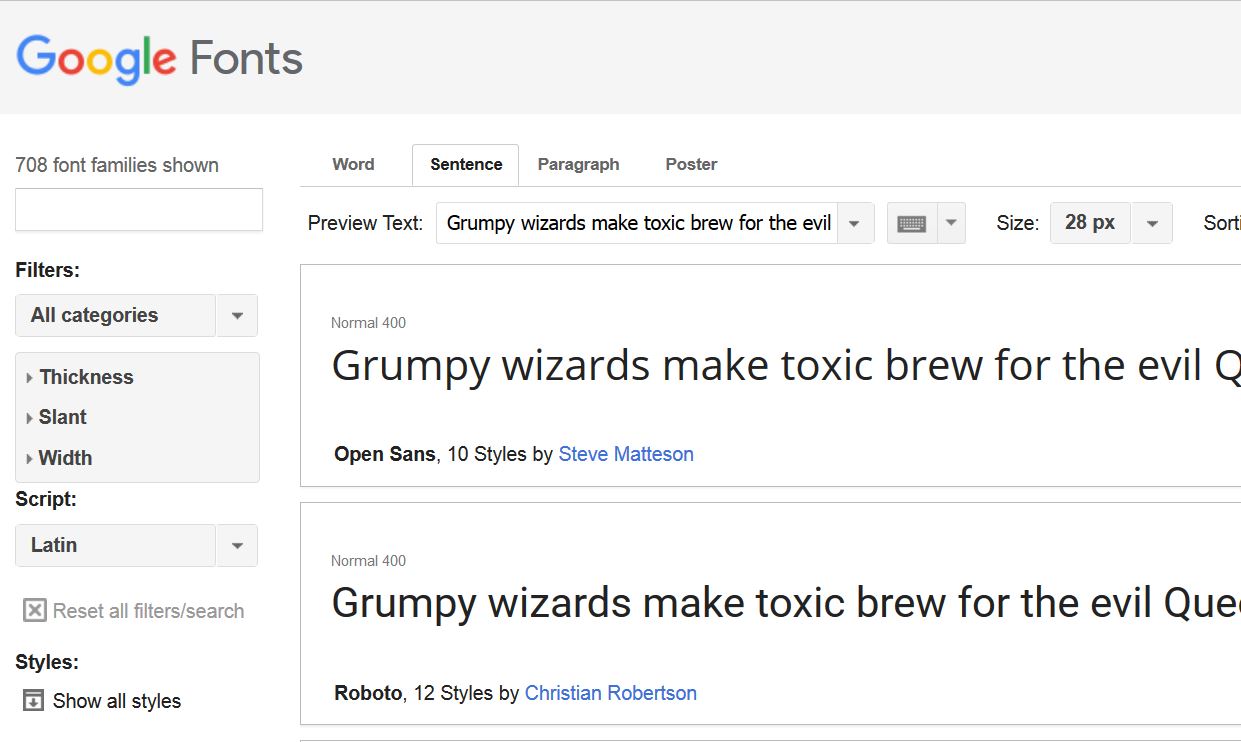Screen dimensions: 1241x742
Task: Click the Roboto font name
Action: coord(368,693)
